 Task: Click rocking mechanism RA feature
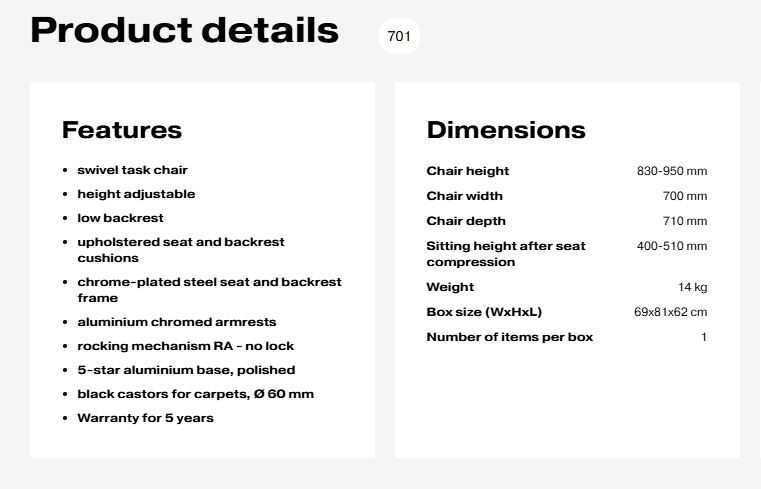coord(185,346)
